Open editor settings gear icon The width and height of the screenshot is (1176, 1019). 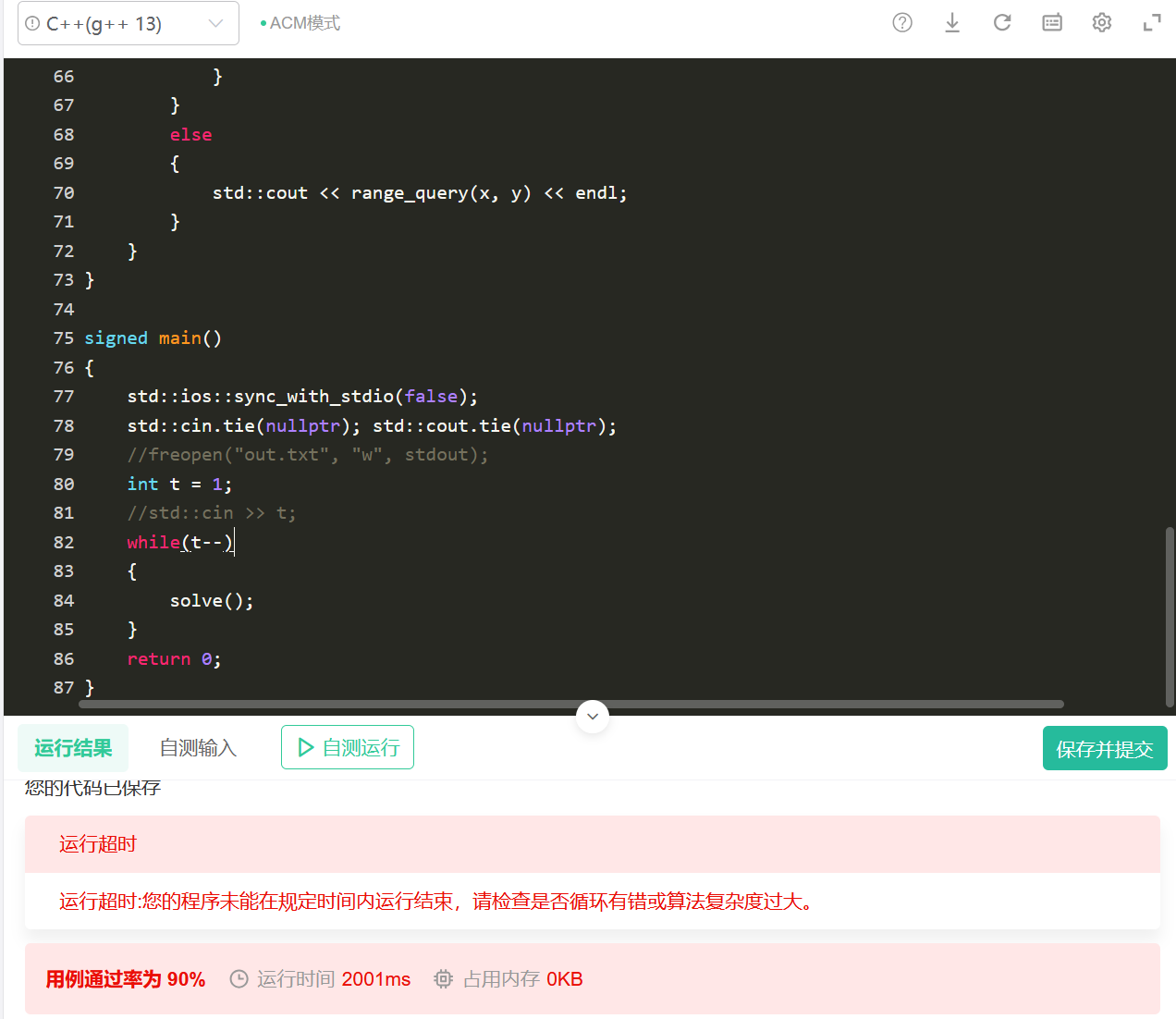1101,23
